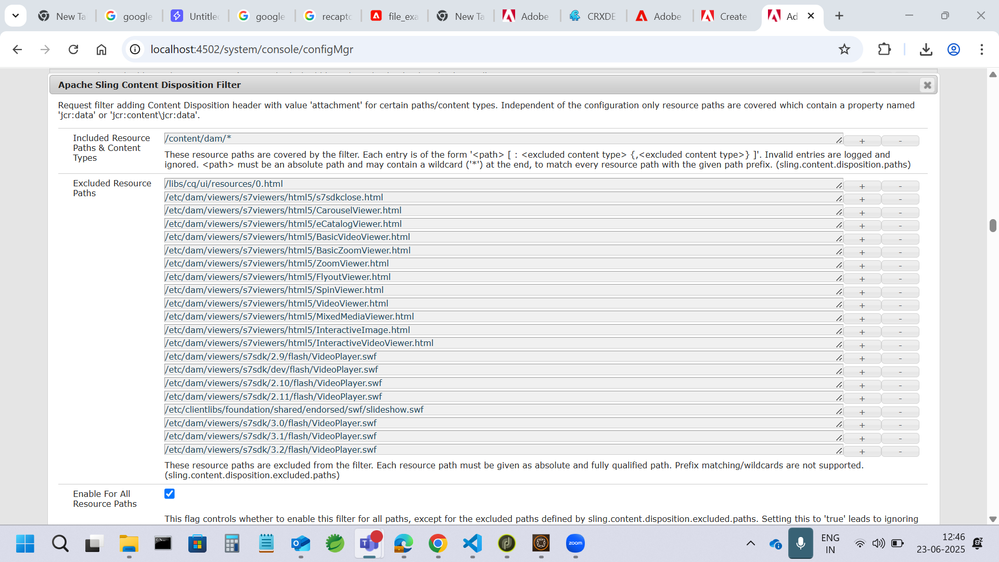Add entry after /content/dam/* path
Image resolution: width=999 pixels, height=562 pixels.
[862, 141]
